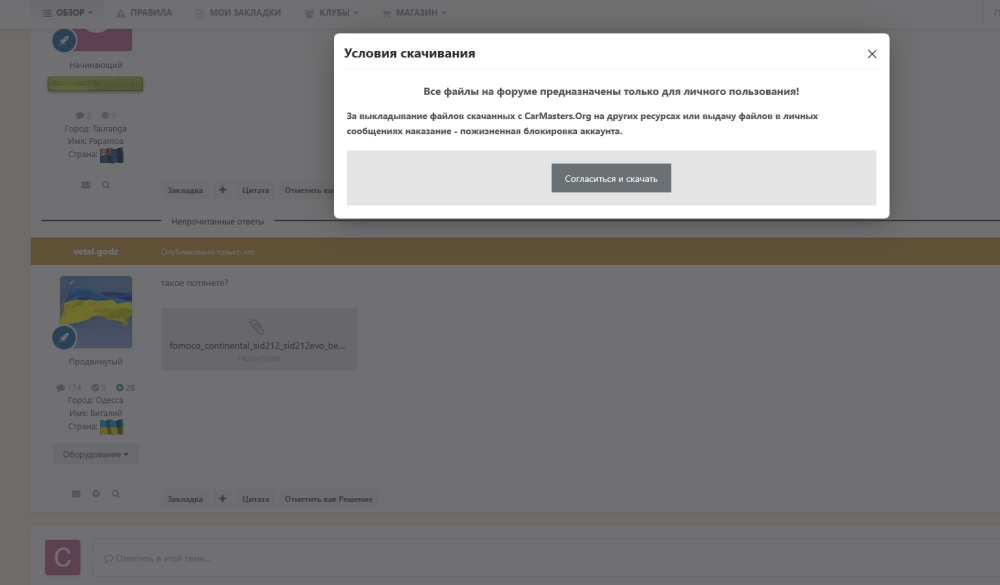Click the paperclip icon on the attachment
This screenshot has width=1000, height=585.
[256, 327]
